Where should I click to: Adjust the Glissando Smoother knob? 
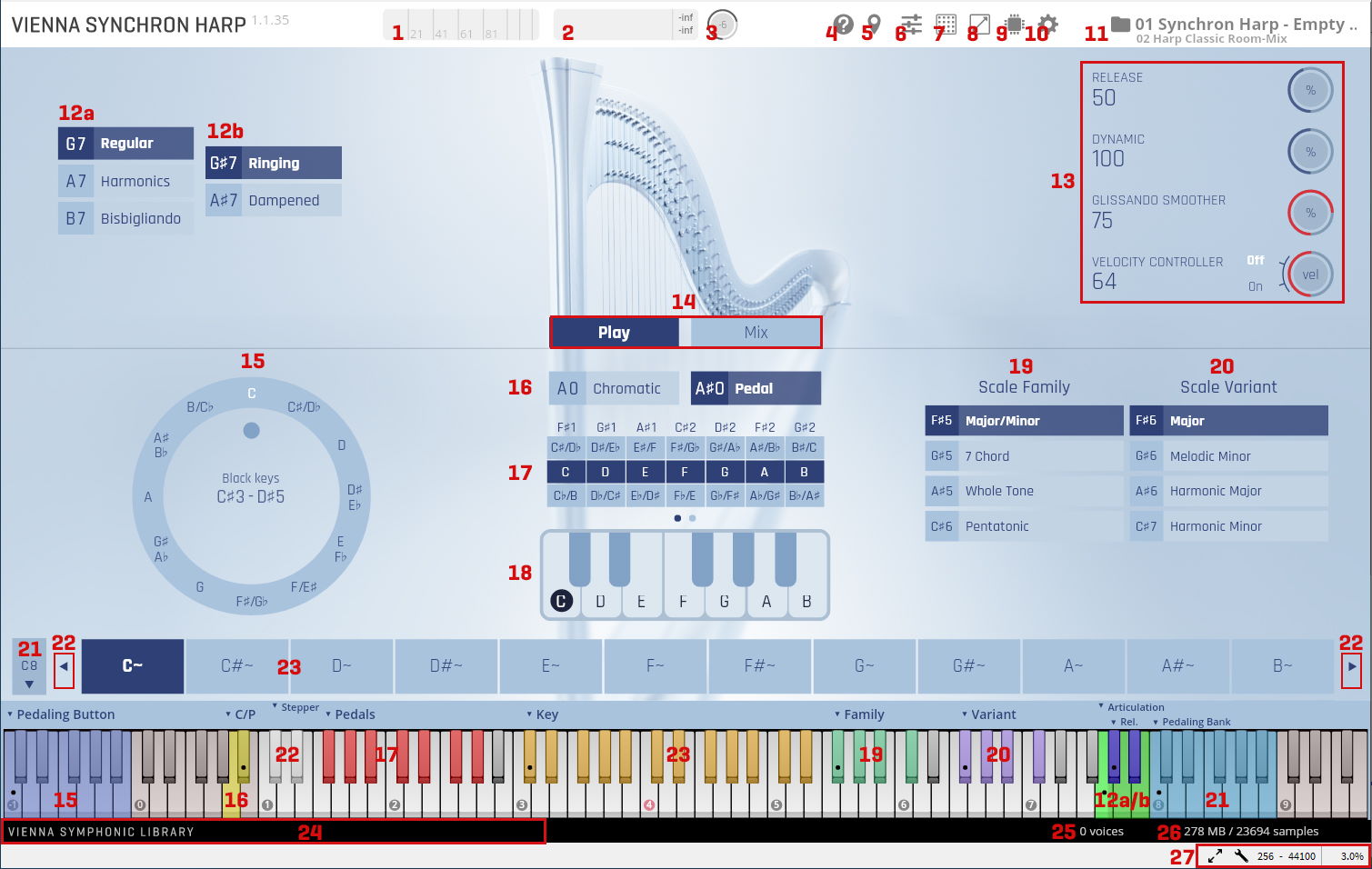(1310, 213)
